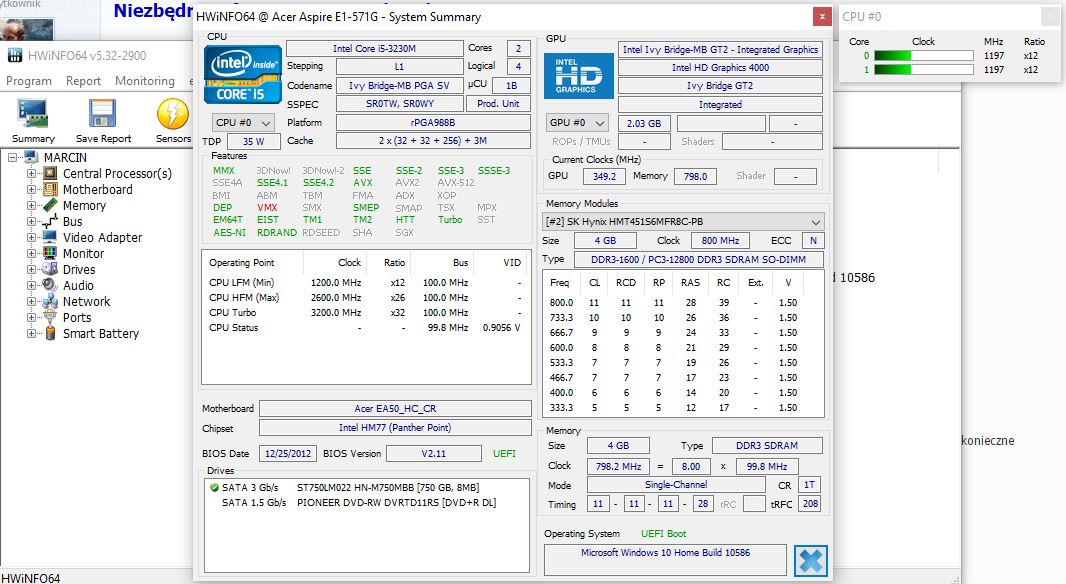Screen dimensions: 1066x584
Task: Expand the Motherboard tree node
Action: pyautogui.click(x=31, y=190)
